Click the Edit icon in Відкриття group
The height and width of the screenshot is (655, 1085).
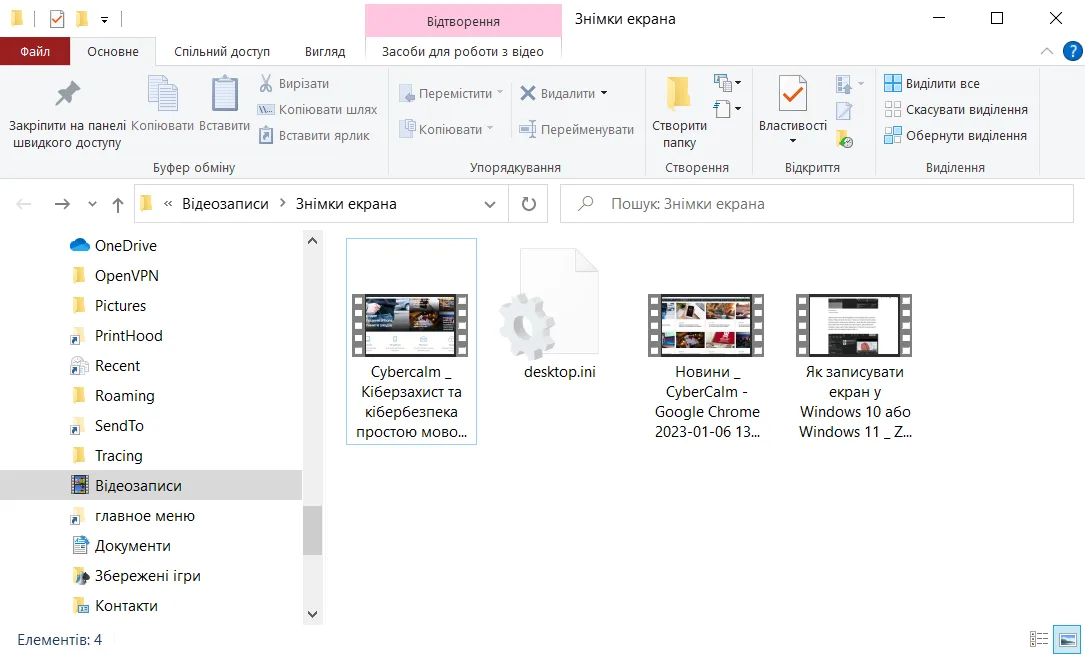click(844, 111)
